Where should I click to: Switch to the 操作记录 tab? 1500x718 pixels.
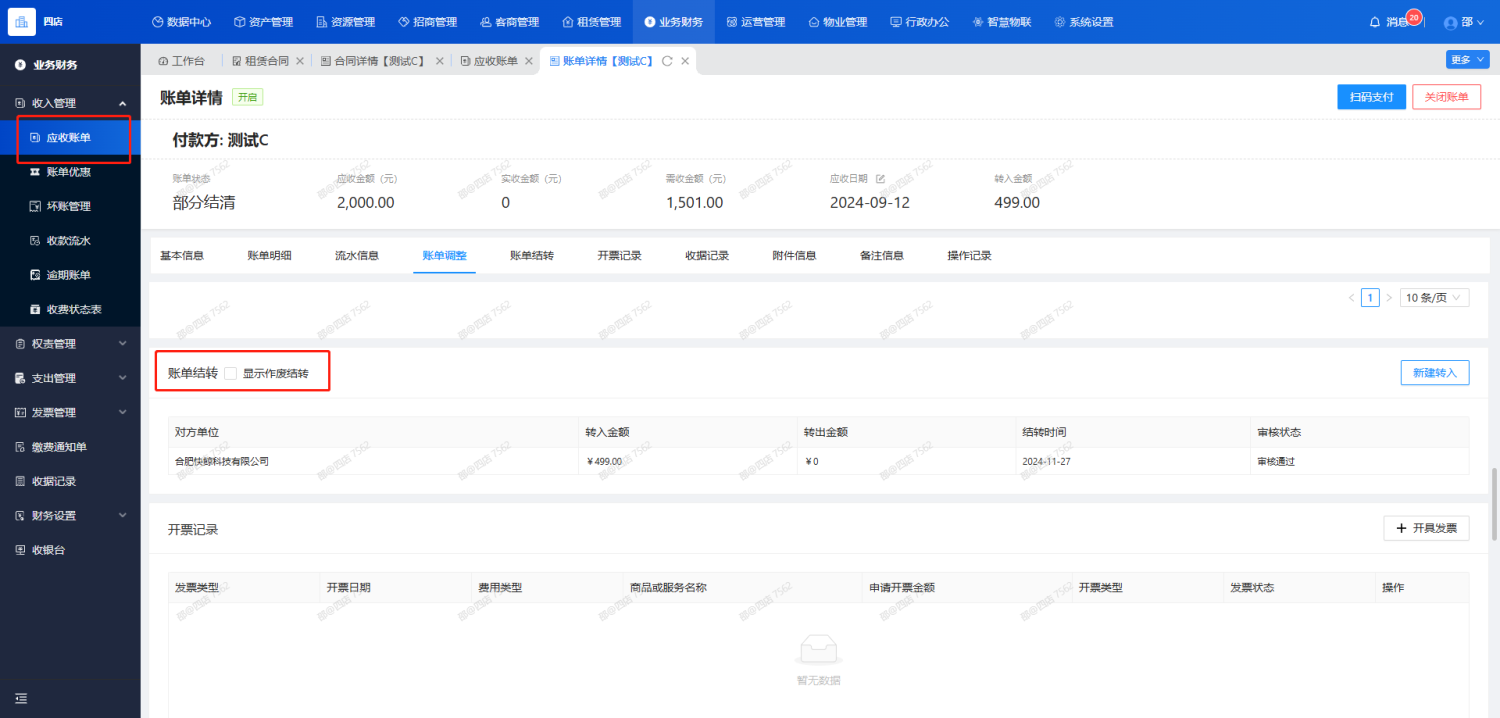(x=969, y=256)
